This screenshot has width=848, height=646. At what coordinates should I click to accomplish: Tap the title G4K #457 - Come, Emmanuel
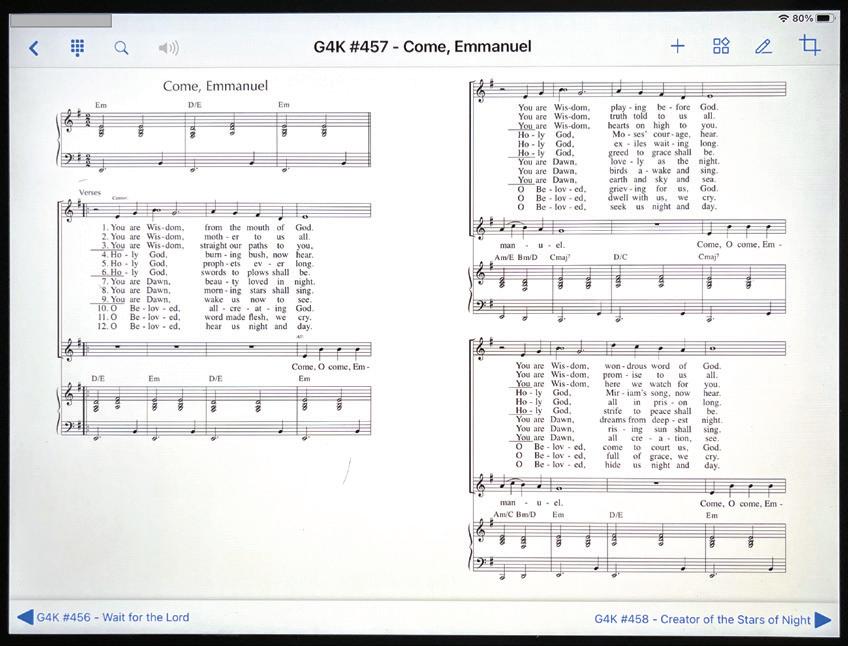pyautogui.click(x=422, y=47)
